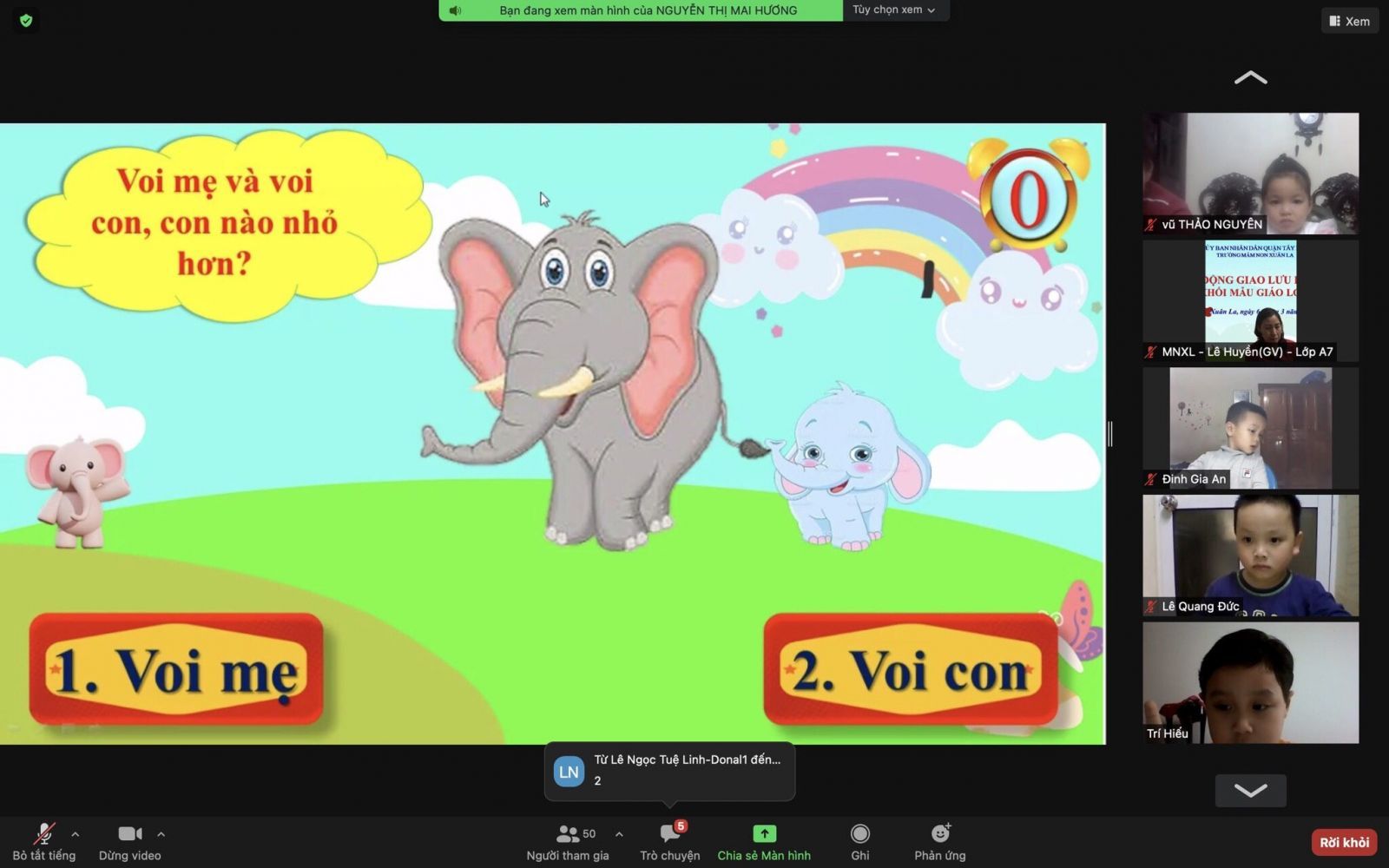Start recording with the Ghi button

point(860,841)
